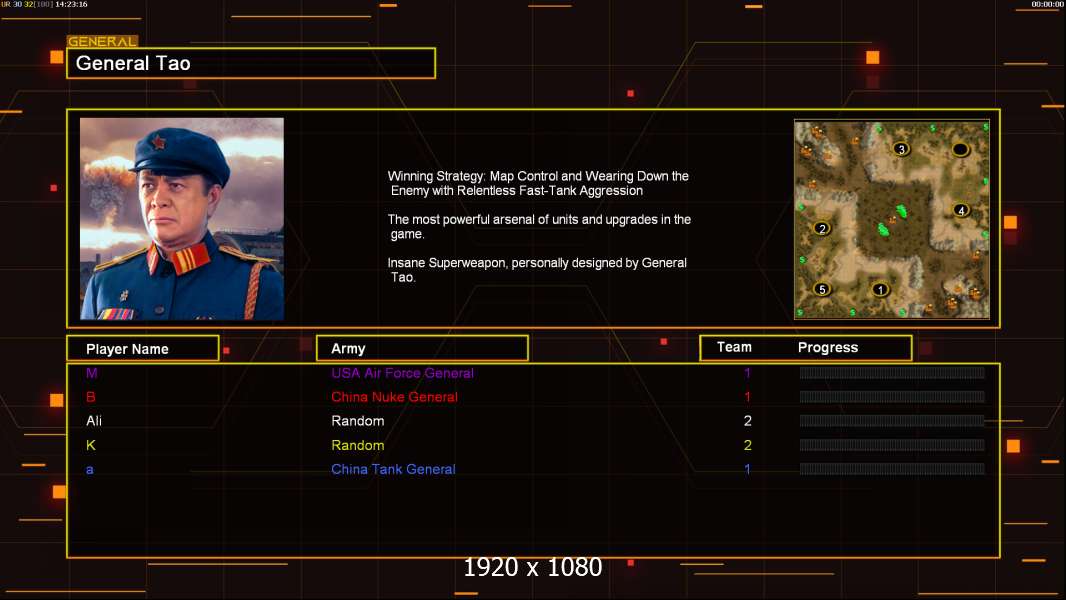Image resolution: width=1066 pixels, height=600 pixels.
Task: Click the progress bar for player Ali
Action: coord(892,421)
